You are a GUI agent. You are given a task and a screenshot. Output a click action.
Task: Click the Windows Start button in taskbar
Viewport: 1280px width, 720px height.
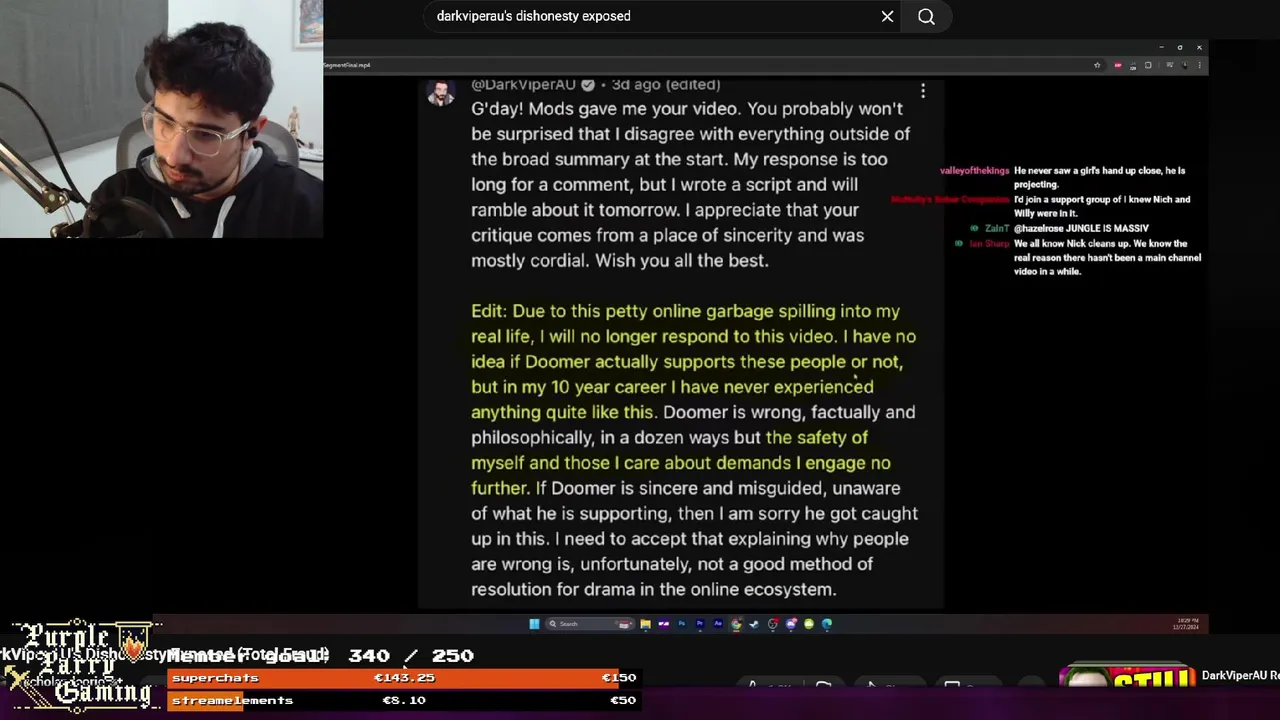click(534, 624)
